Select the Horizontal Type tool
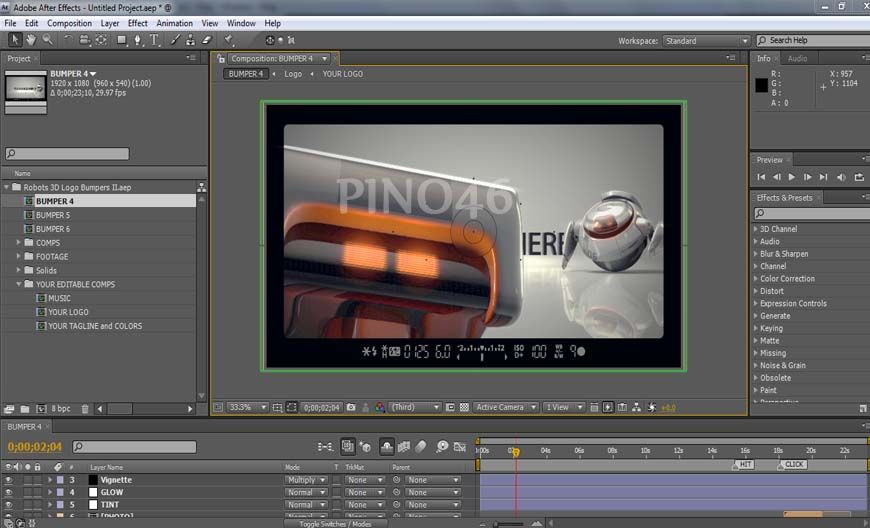Screen dimensions: 870x528 tap(154, 40)
